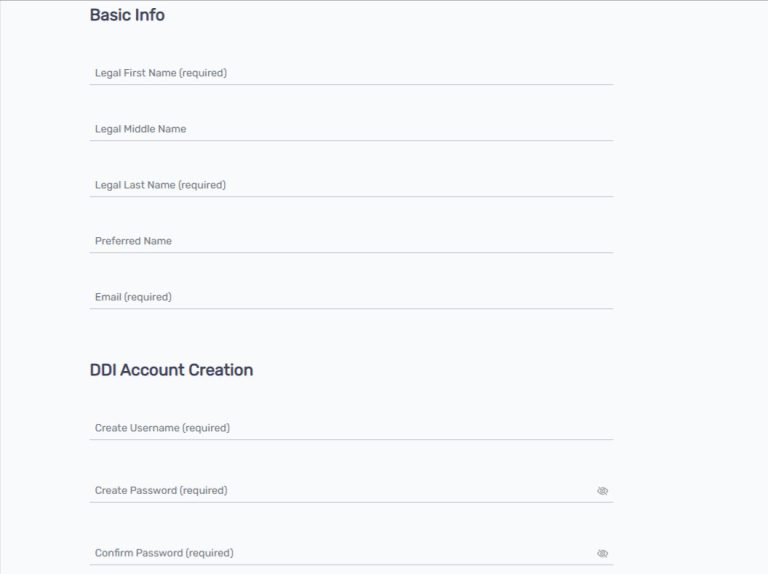
Task: Focus the Confirm Password text box
Action: coord(340,553)
